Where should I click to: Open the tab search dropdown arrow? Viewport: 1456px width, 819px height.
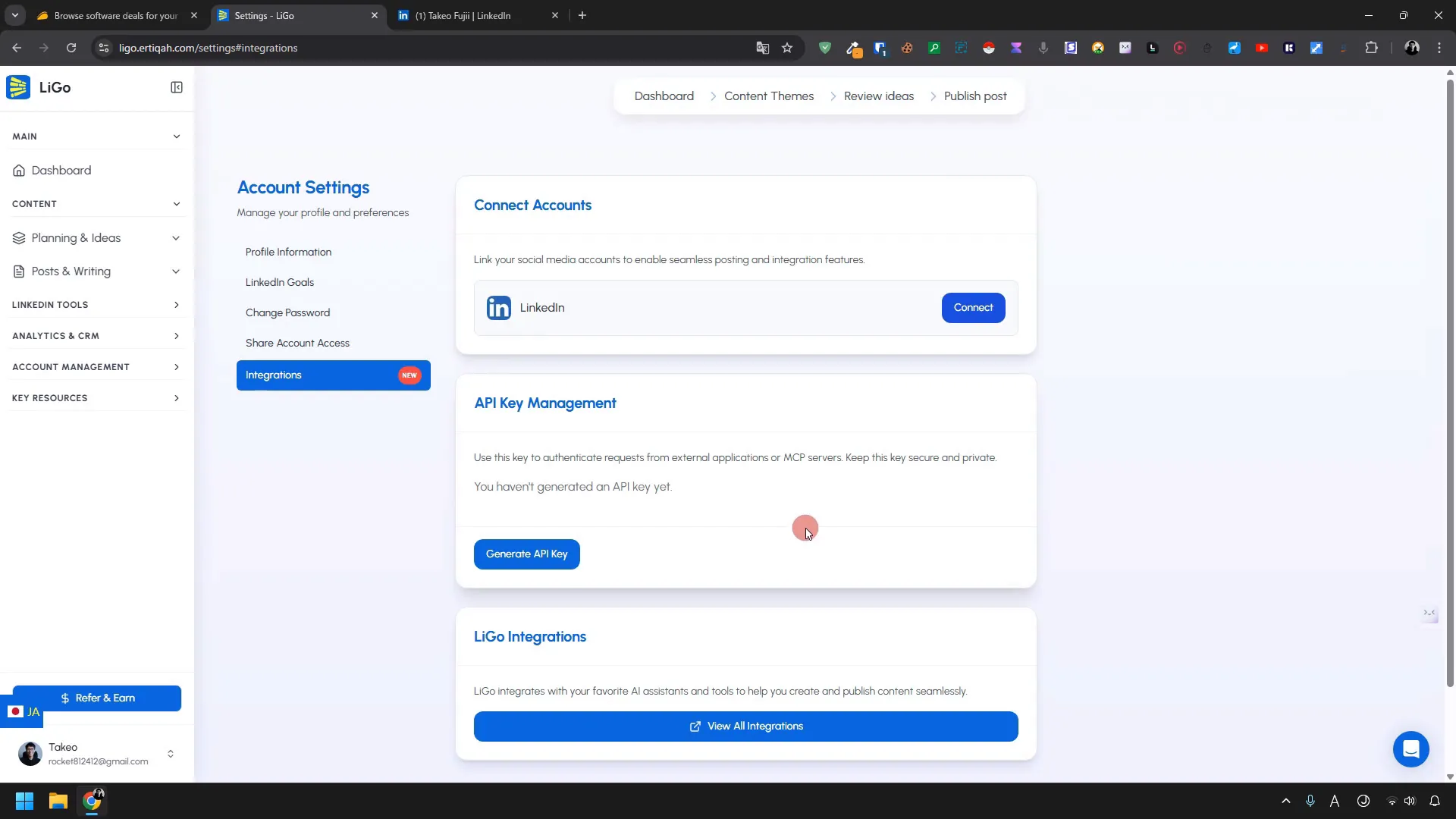14,15
